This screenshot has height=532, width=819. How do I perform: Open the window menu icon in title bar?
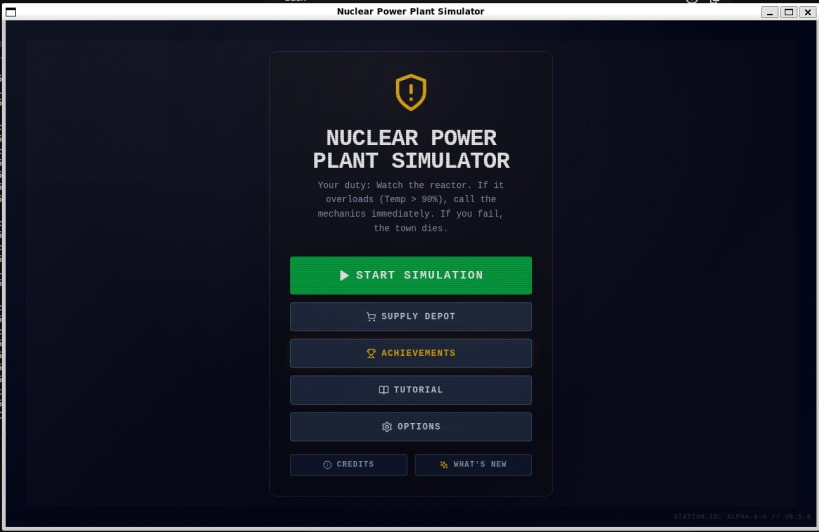[10, 12]
